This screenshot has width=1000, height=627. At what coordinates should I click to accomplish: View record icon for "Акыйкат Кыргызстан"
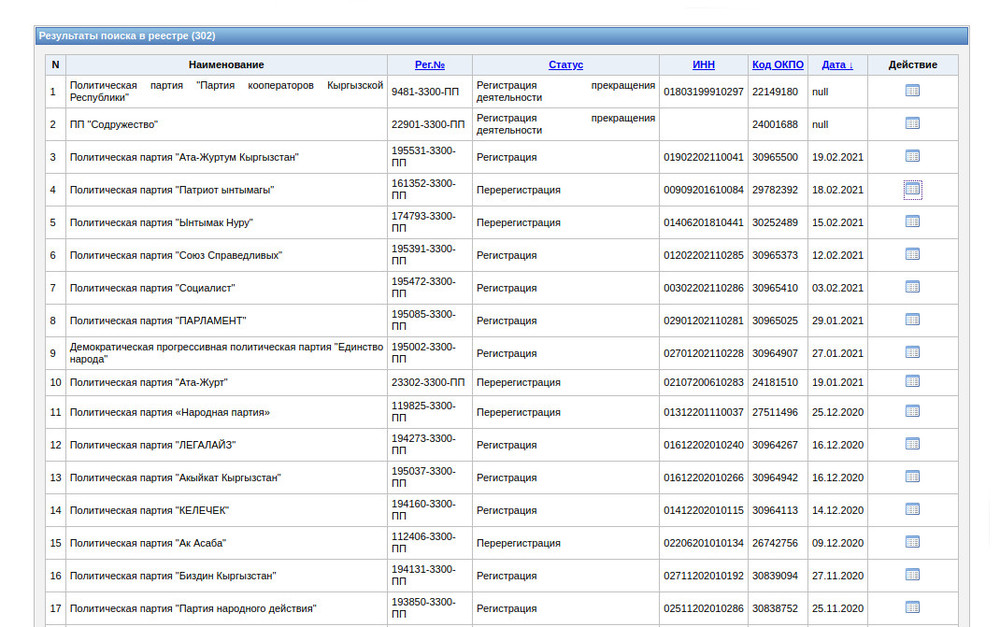913,476
